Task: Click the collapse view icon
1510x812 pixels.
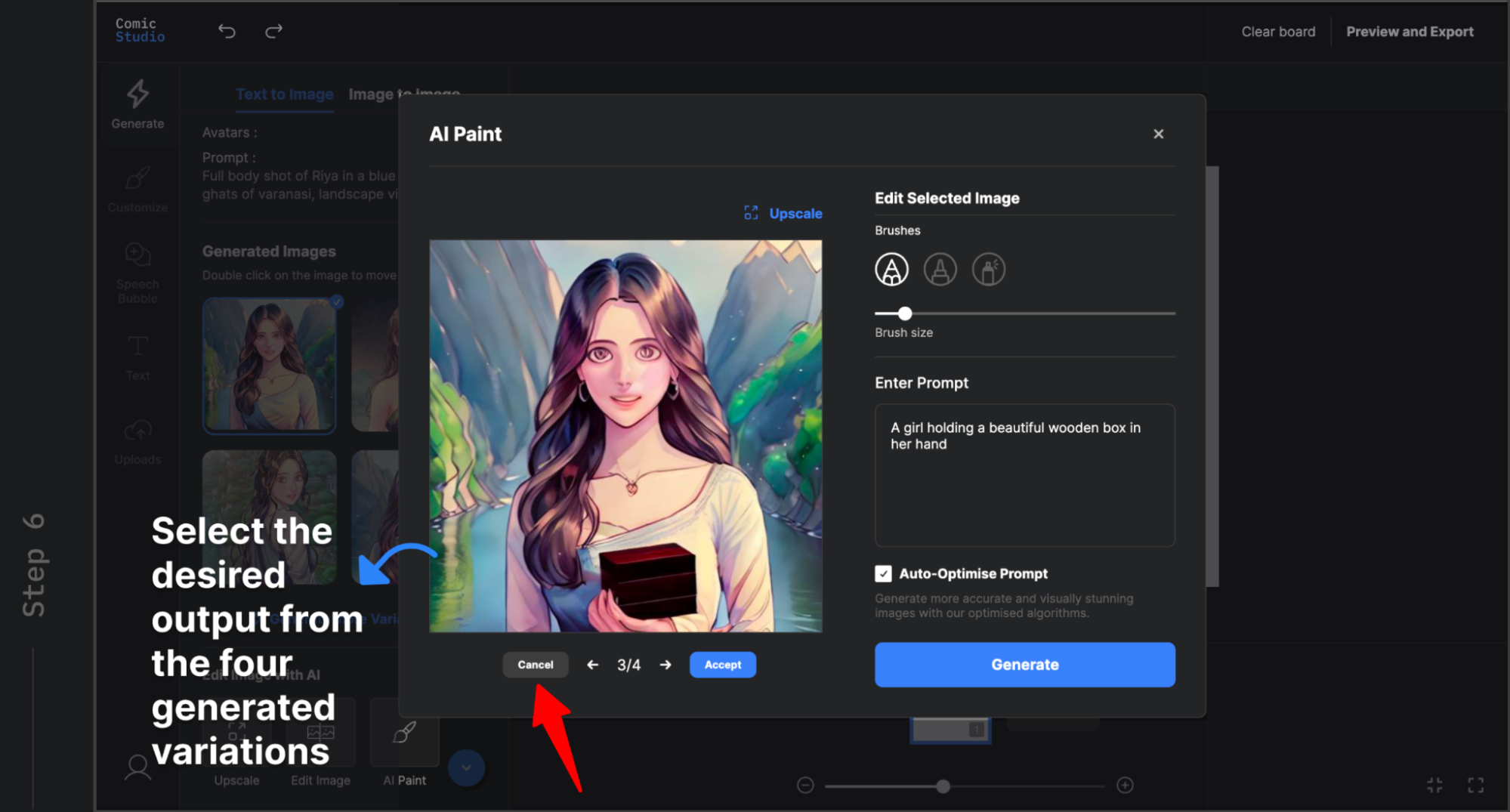Action: 1434,786
